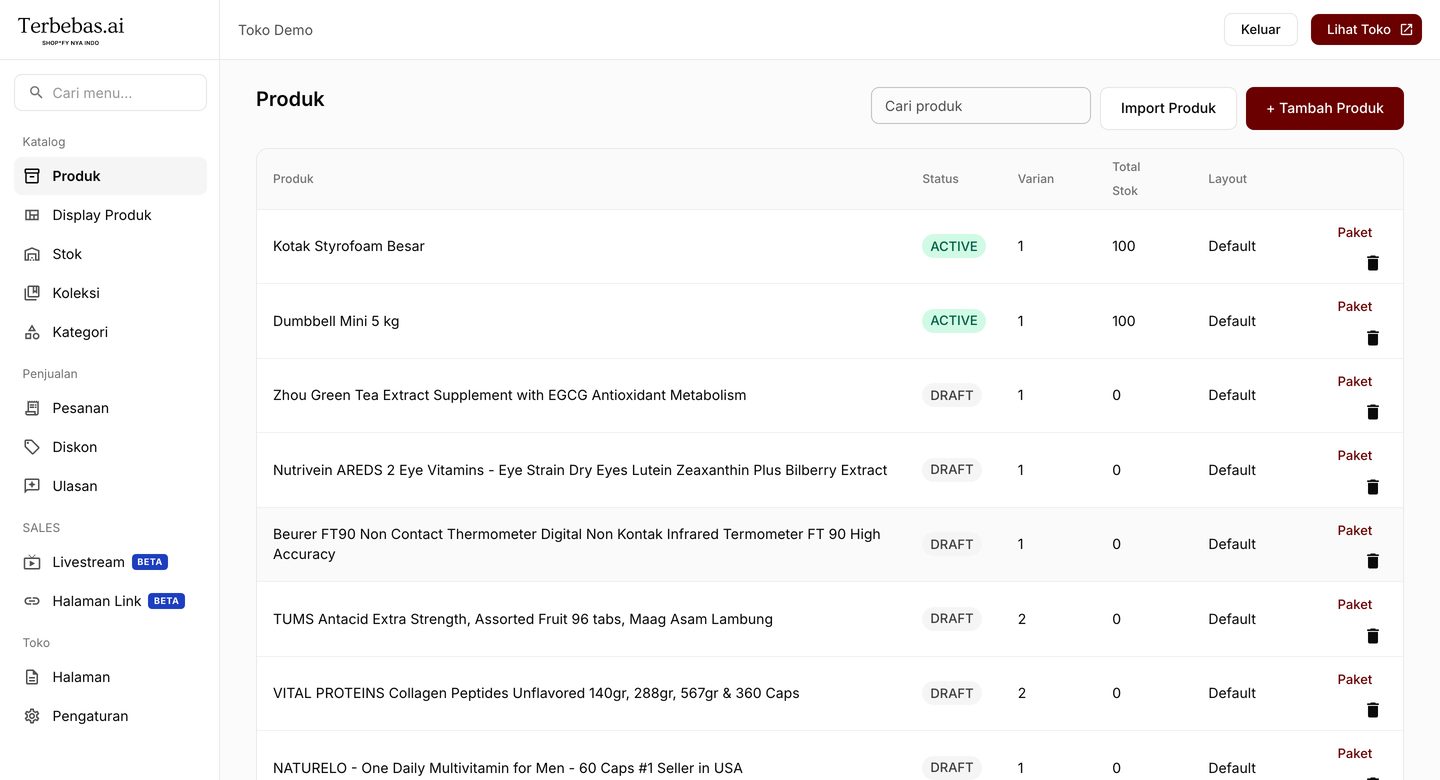Screen dimensions: 1440x780
Task: Click Paket link for TUMS Antacid
Action: (1355, 604)
